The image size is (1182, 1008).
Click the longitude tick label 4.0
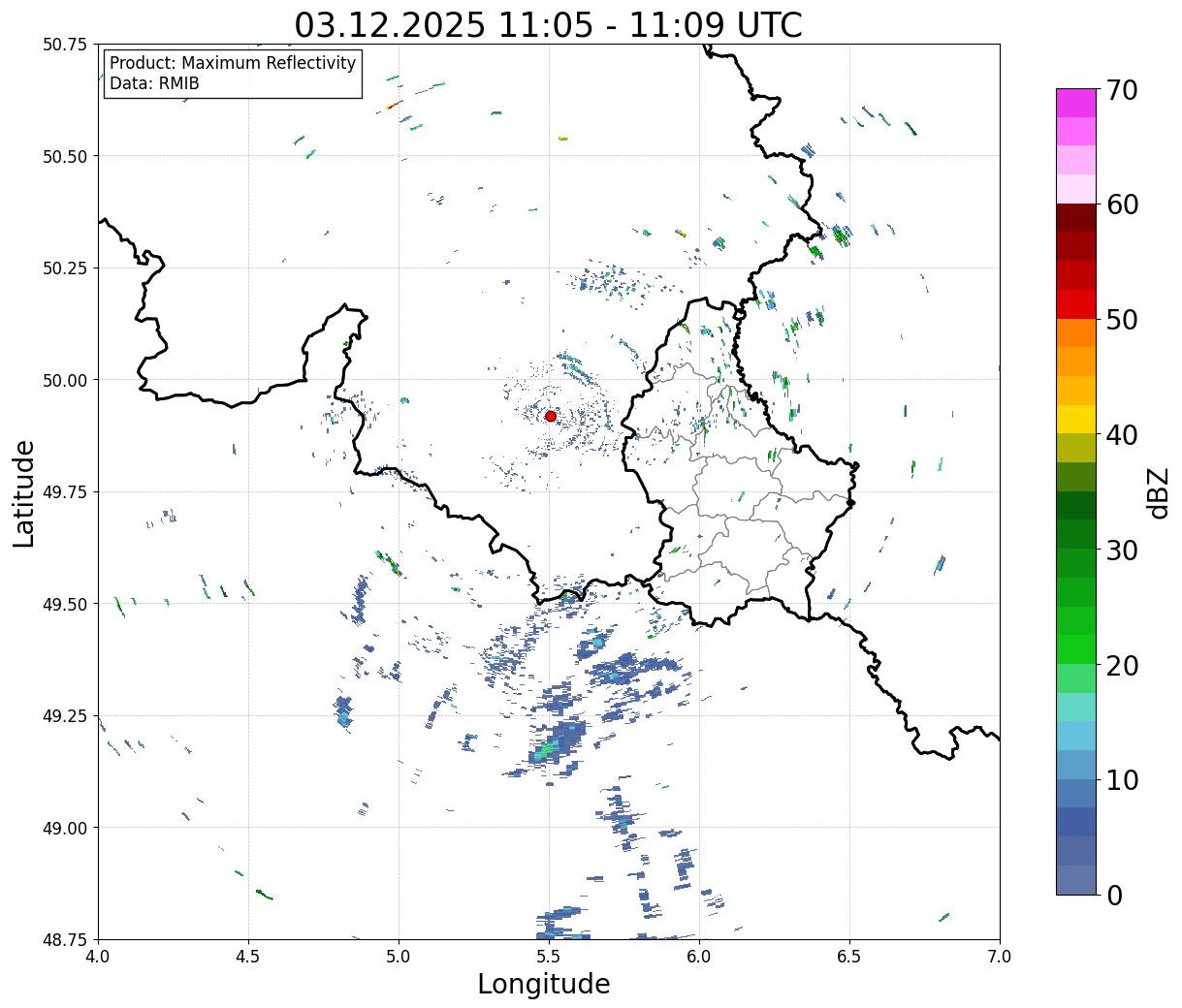coord(98,957)
